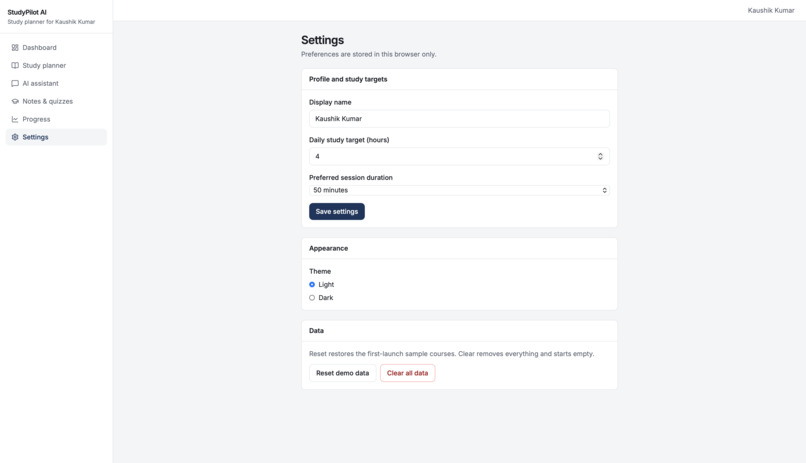Go to Study planner page
The height and width of the screenshot is (463, 806).
[56, 65]
